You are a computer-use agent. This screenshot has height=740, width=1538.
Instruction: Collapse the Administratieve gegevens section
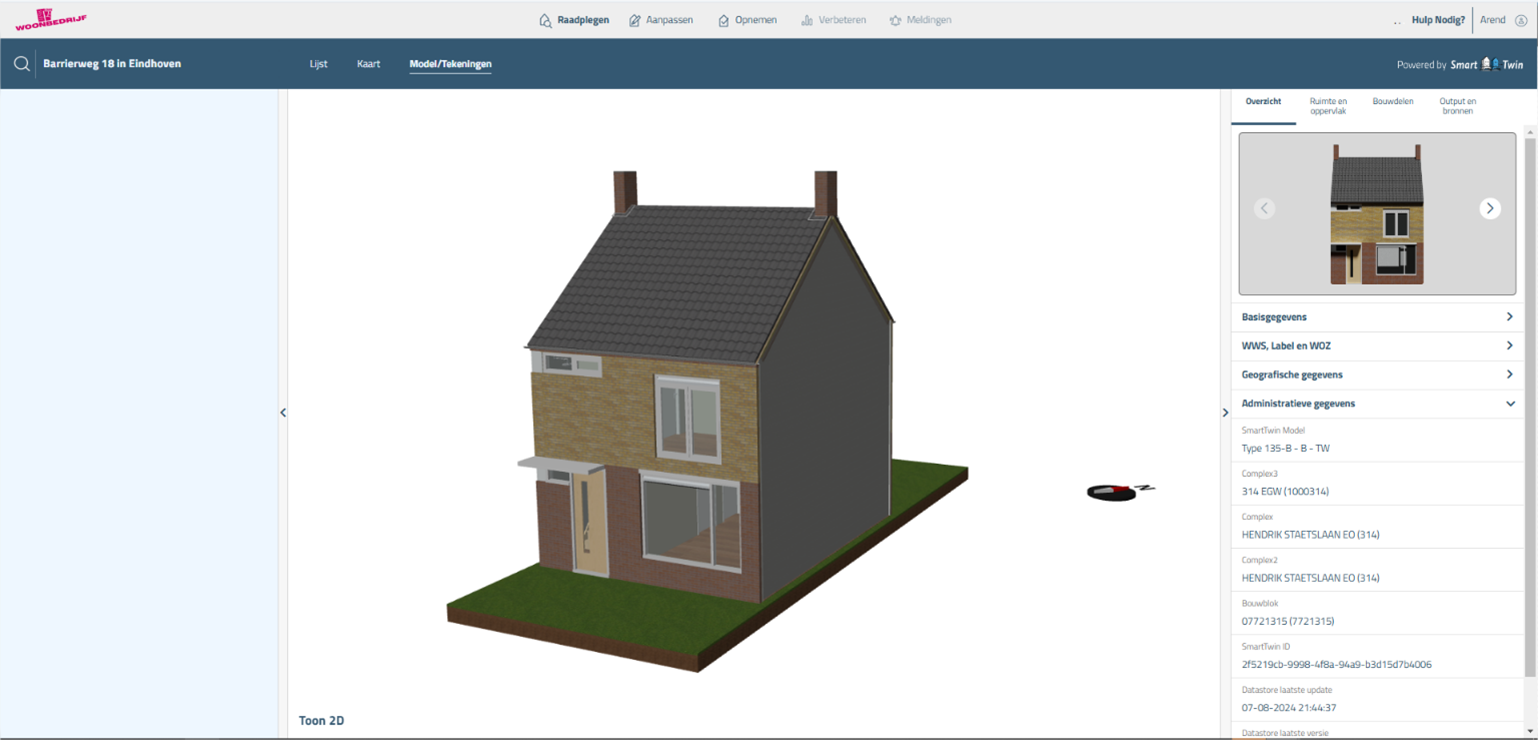[1376, 404]
